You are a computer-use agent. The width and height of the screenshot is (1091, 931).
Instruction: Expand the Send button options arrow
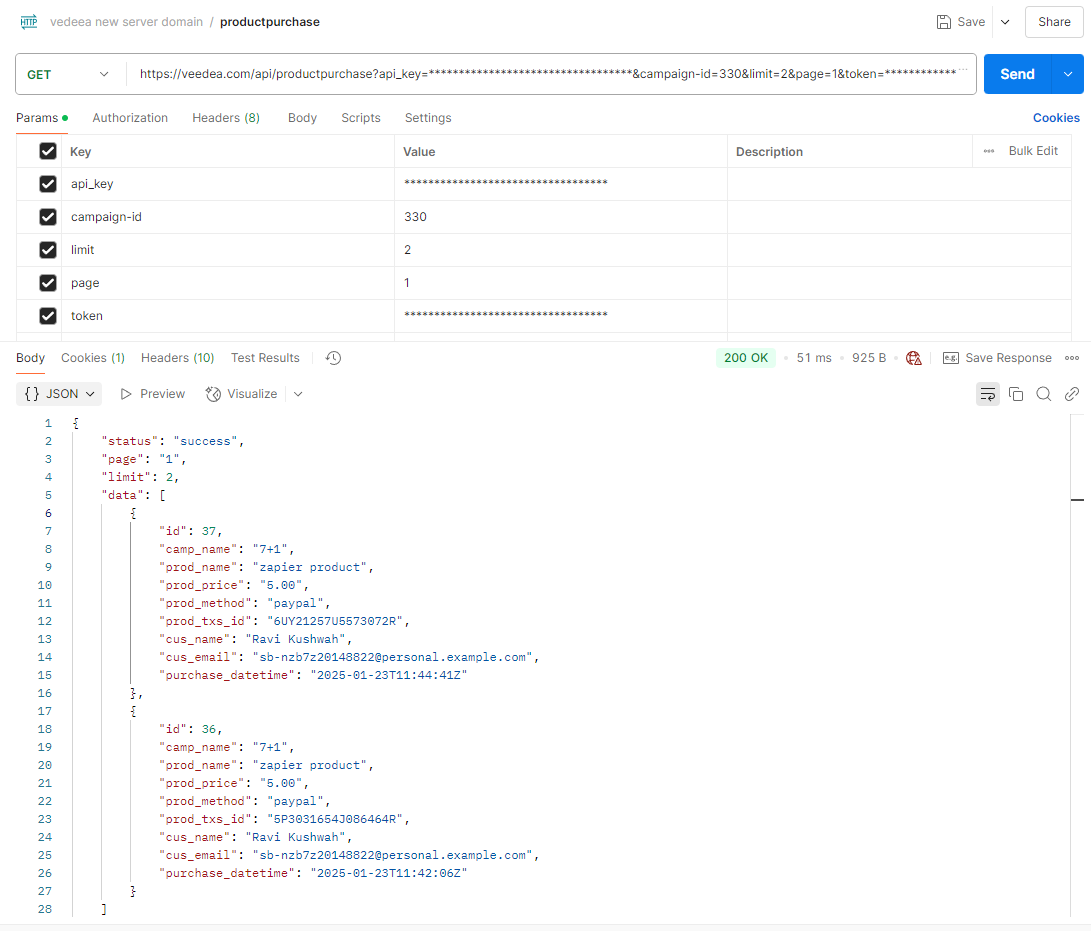pos(1068,74)
